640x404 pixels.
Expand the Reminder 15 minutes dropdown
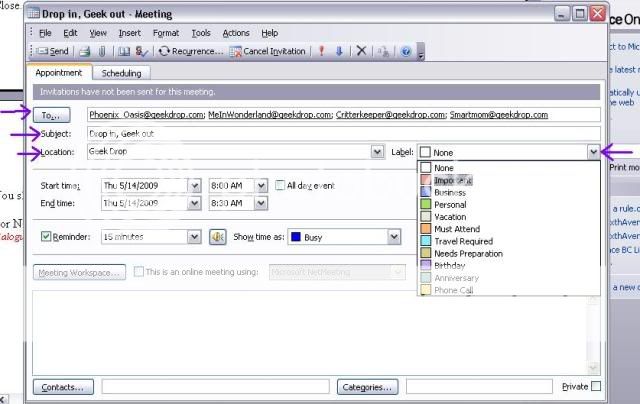195,237
